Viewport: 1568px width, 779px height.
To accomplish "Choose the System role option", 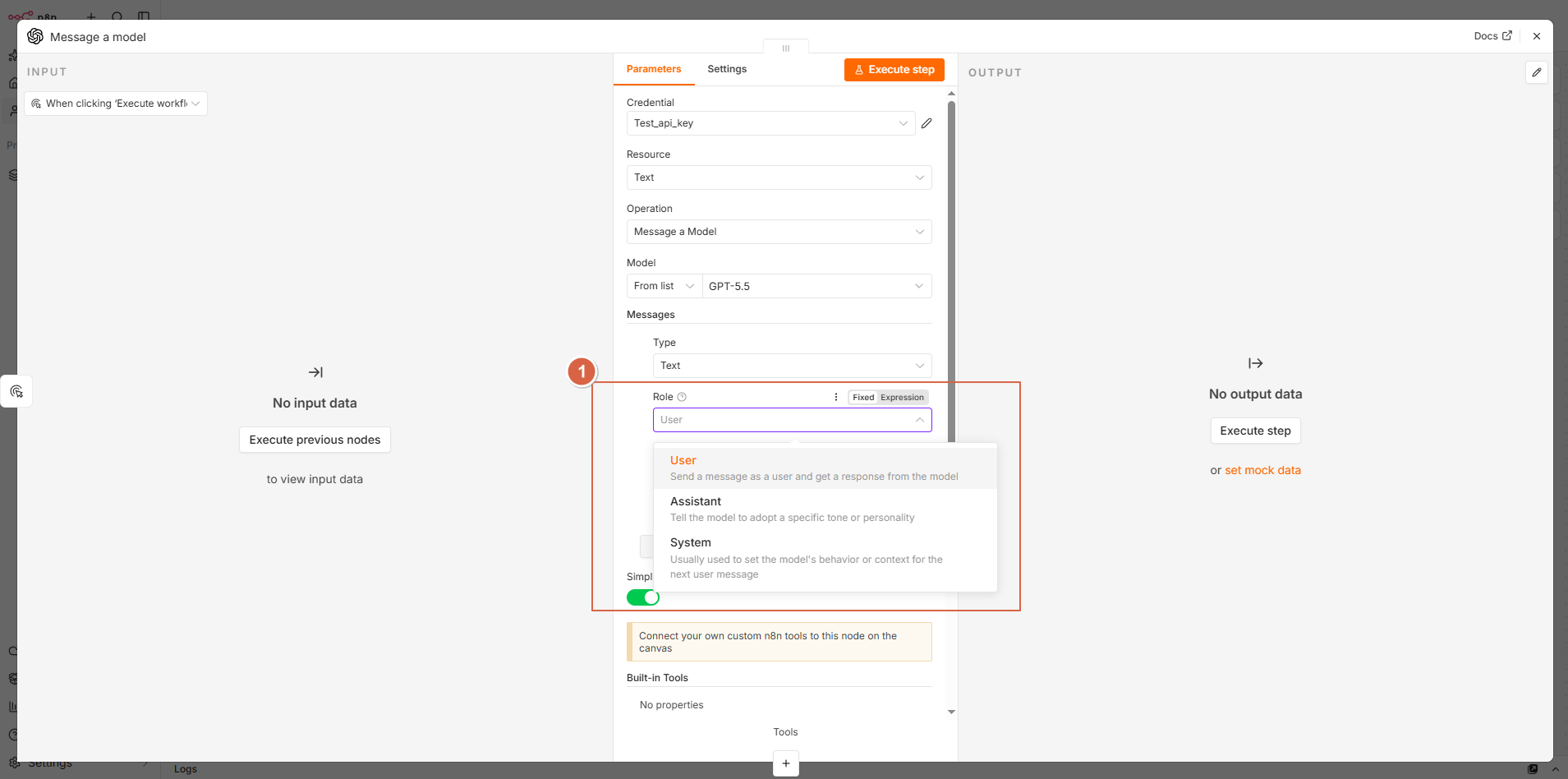I will pos(825,558).
